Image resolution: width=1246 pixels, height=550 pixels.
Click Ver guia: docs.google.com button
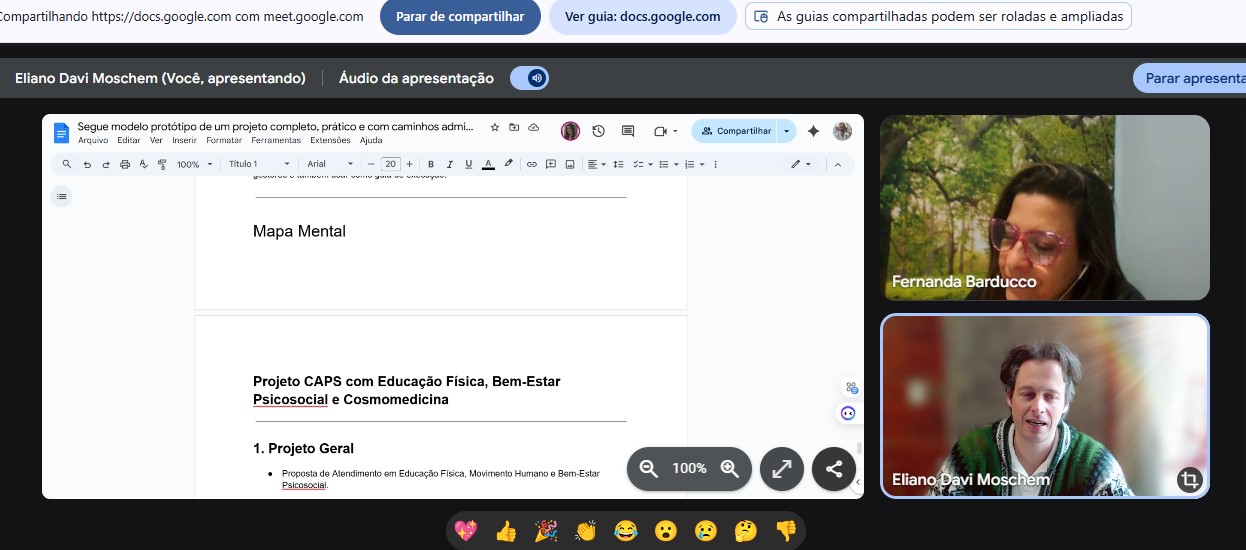642,17
